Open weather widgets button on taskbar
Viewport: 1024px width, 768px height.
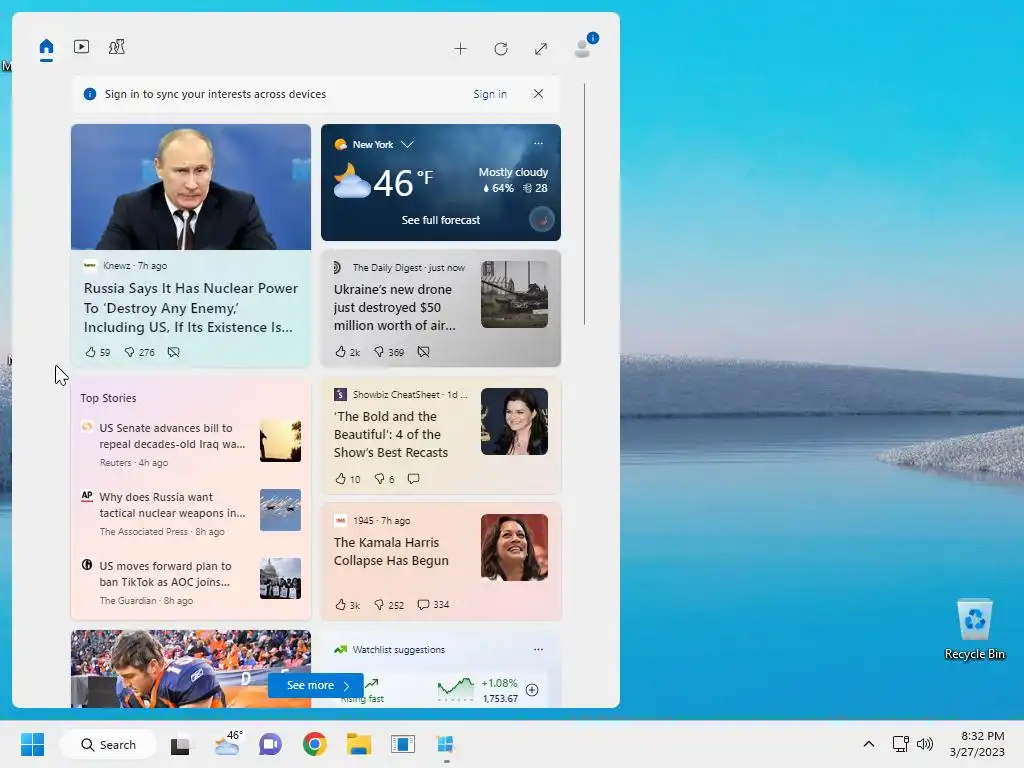click(x=227, y=744)
